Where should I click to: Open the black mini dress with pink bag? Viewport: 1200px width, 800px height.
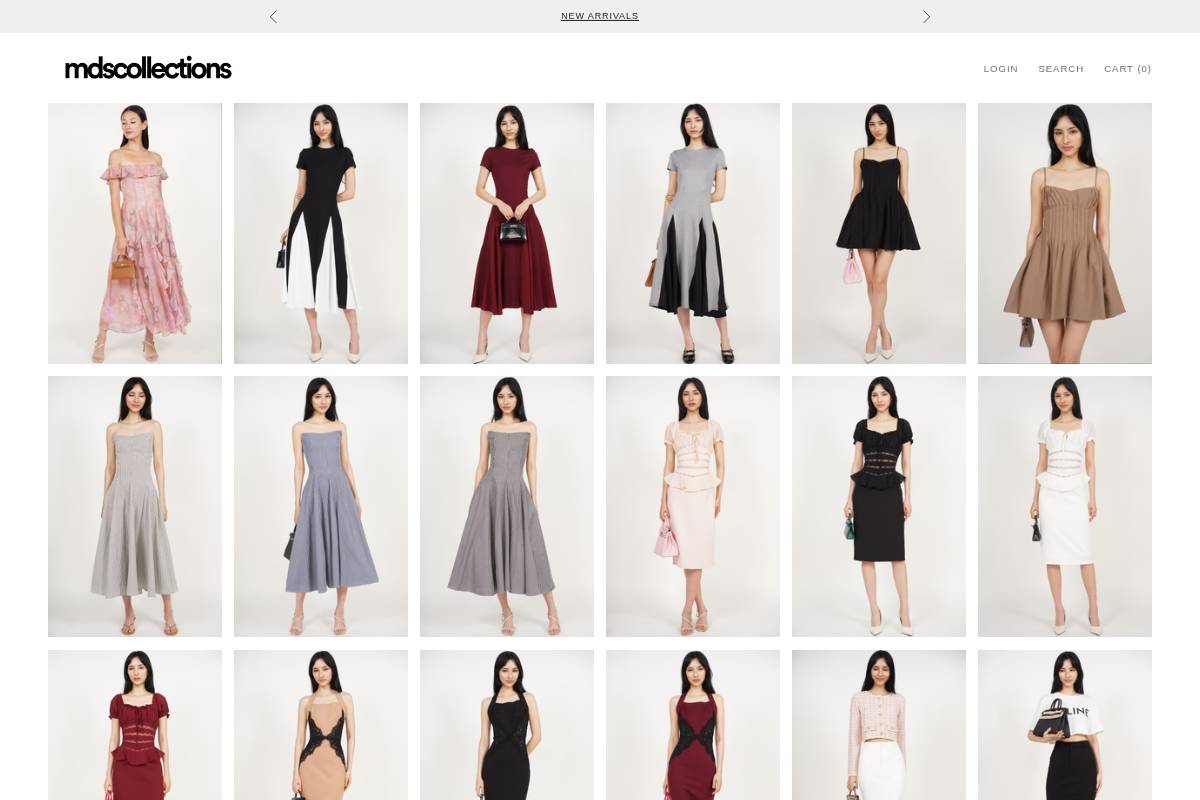click(879, 233)
